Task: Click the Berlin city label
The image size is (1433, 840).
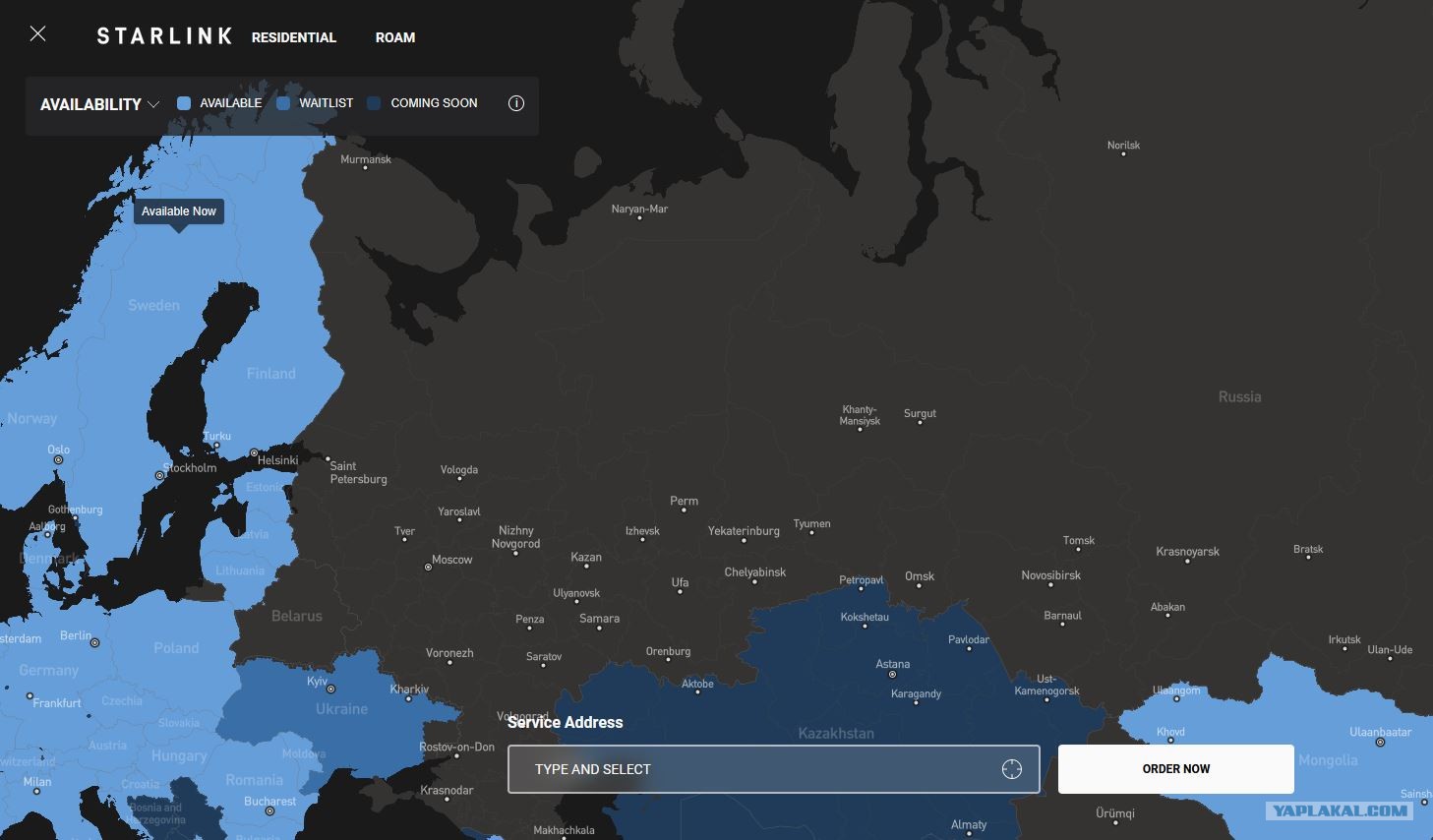Action: point(76,636)
